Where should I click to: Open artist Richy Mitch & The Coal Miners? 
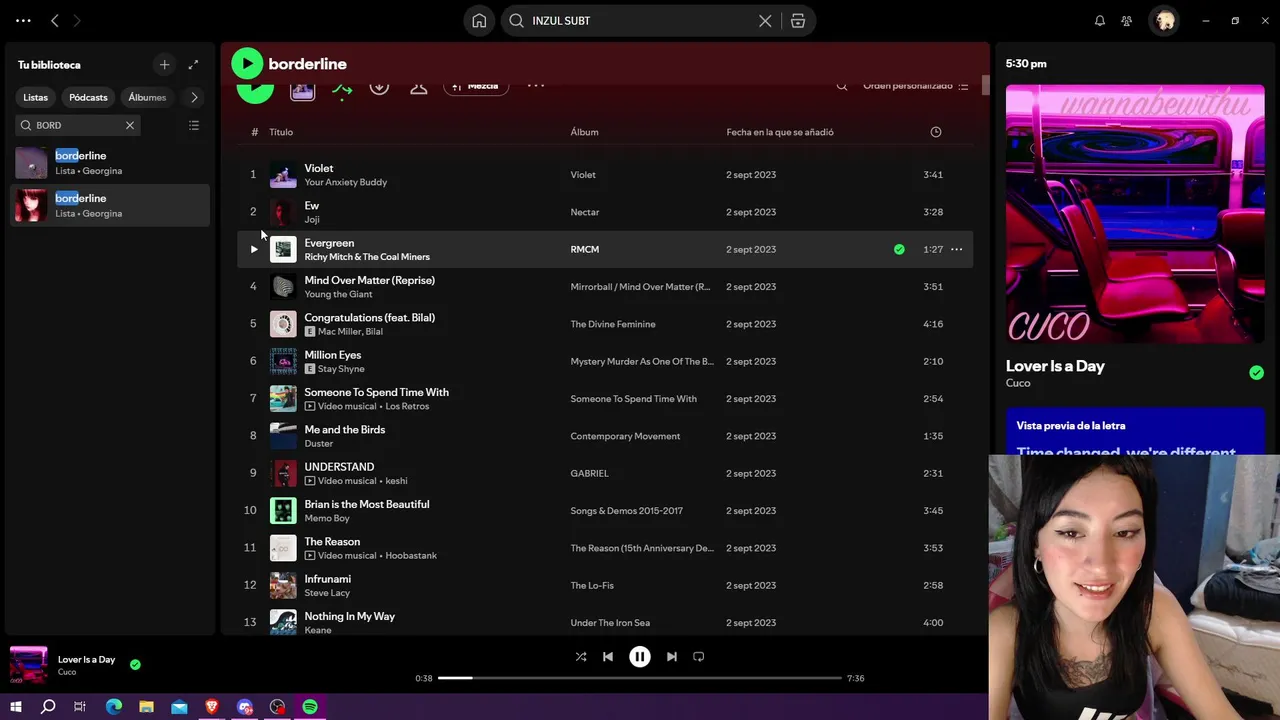click(x=367, y=257)
